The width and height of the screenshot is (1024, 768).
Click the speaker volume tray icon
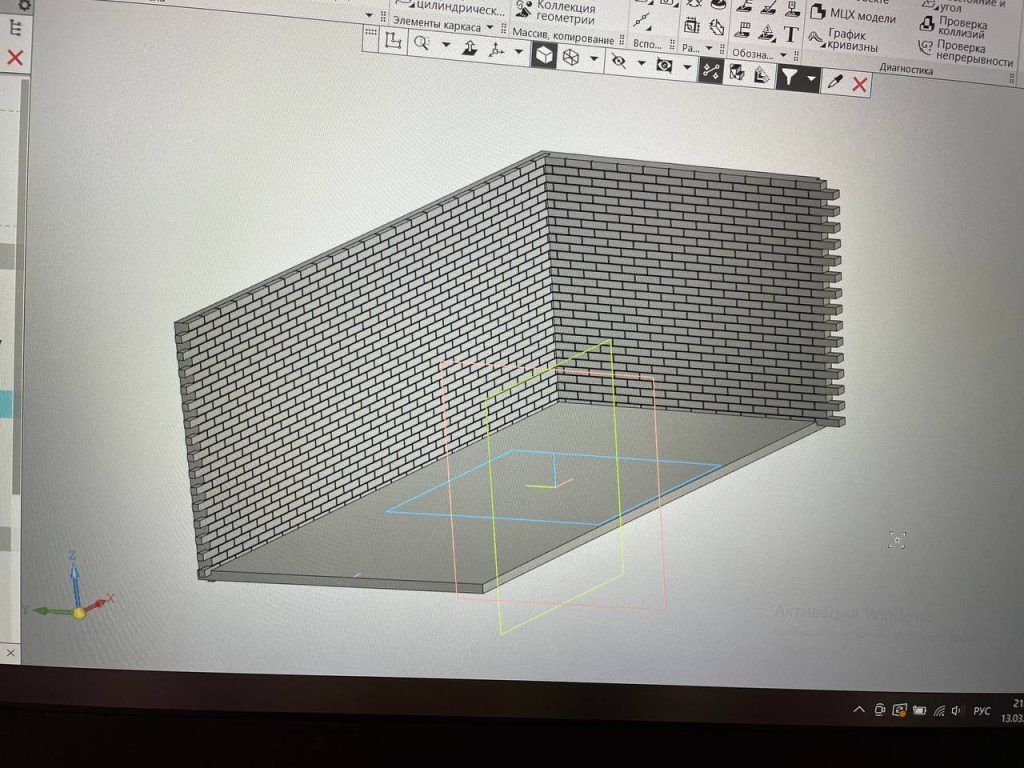pos(957,711)
